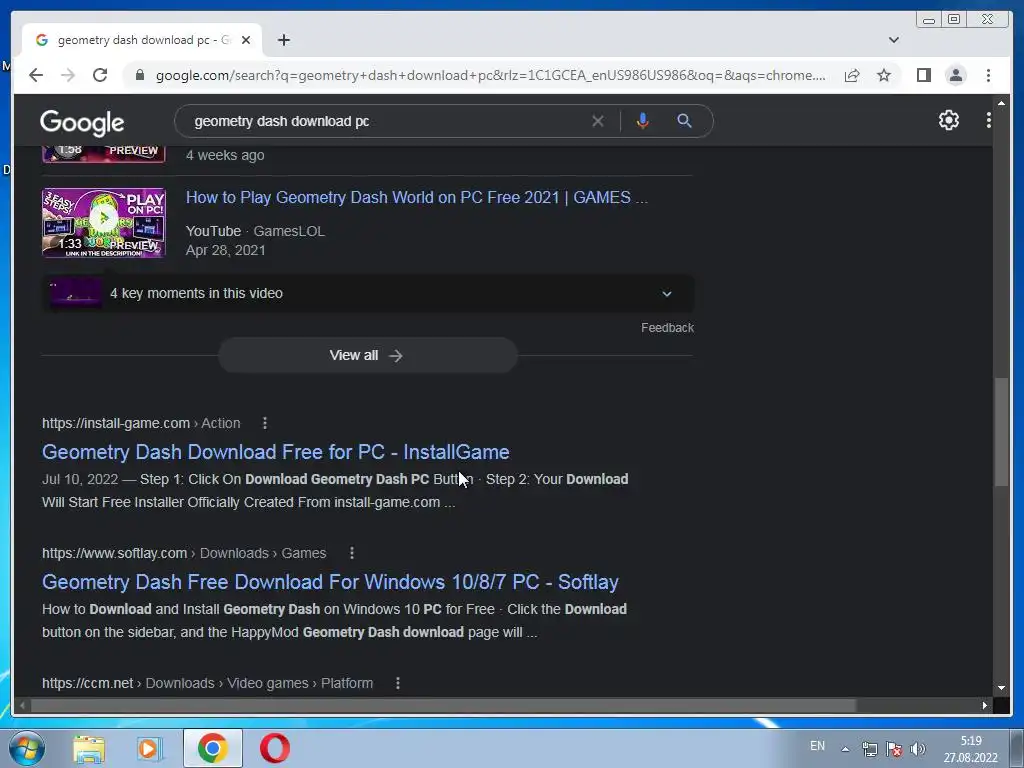Open options for softlay.com result
The image size is (1024, 768).
(x=351, y=553)
